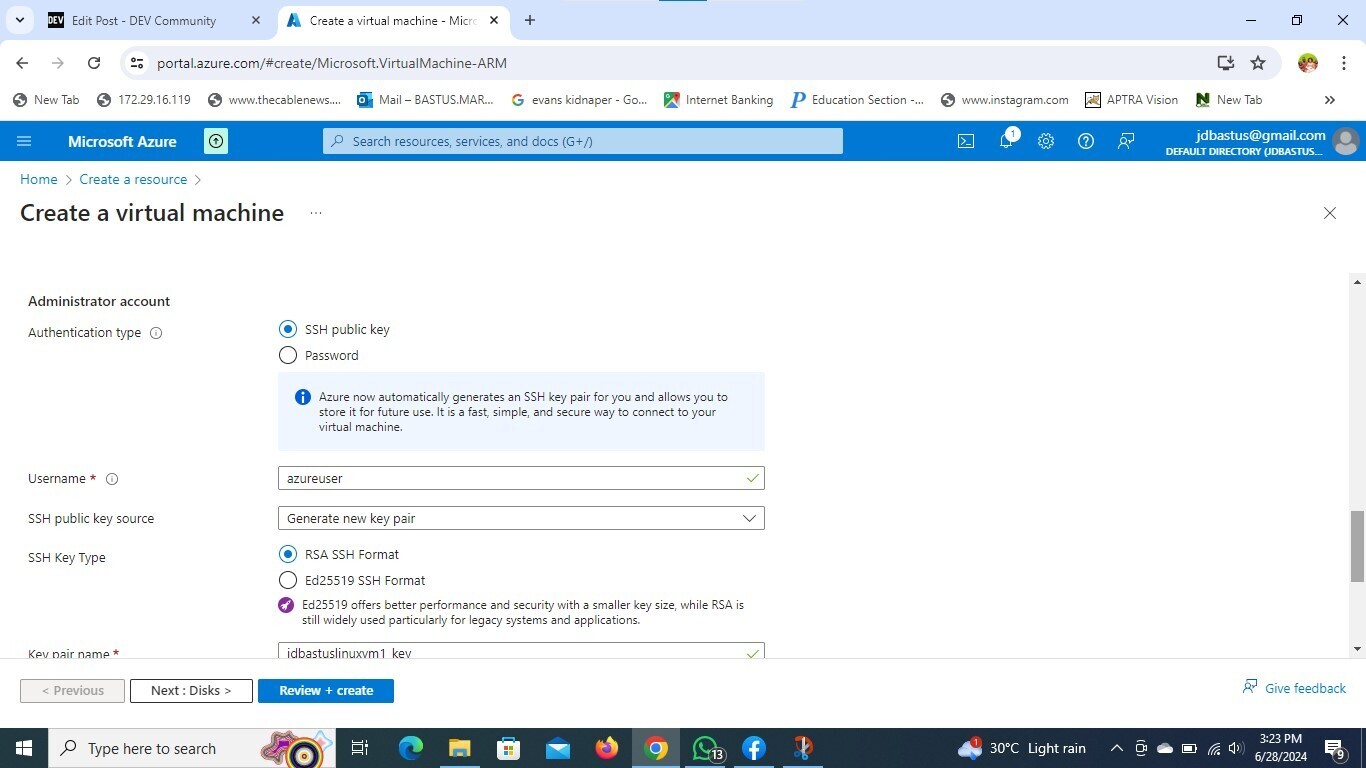1366x768 pixels.
Task: Open the Education Section bookmark
Action: [857, 100]
